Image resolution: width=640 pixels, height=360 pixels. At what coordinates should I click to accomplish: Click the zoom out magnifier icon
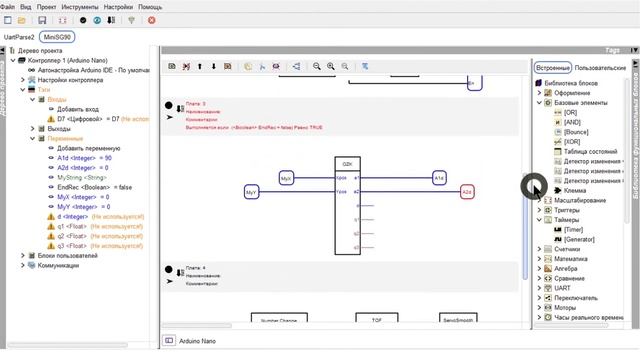316,66
